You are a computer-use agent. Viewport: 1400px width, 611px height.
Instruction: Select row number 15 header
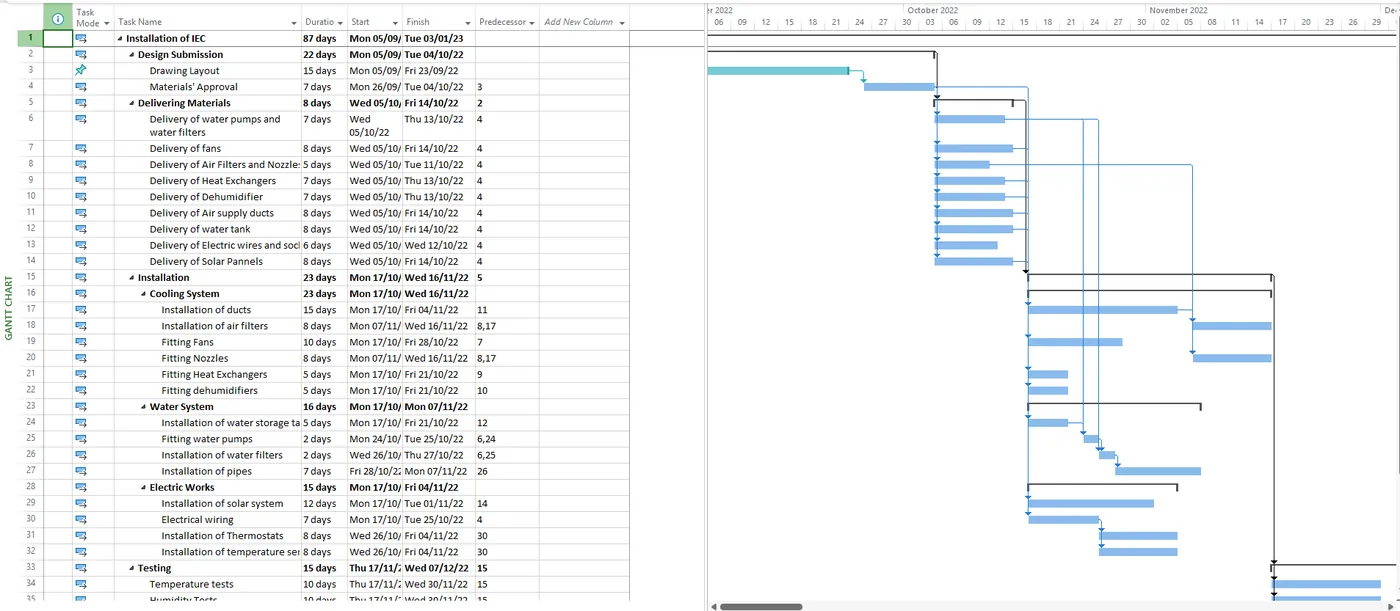click(x=31, y=277)
